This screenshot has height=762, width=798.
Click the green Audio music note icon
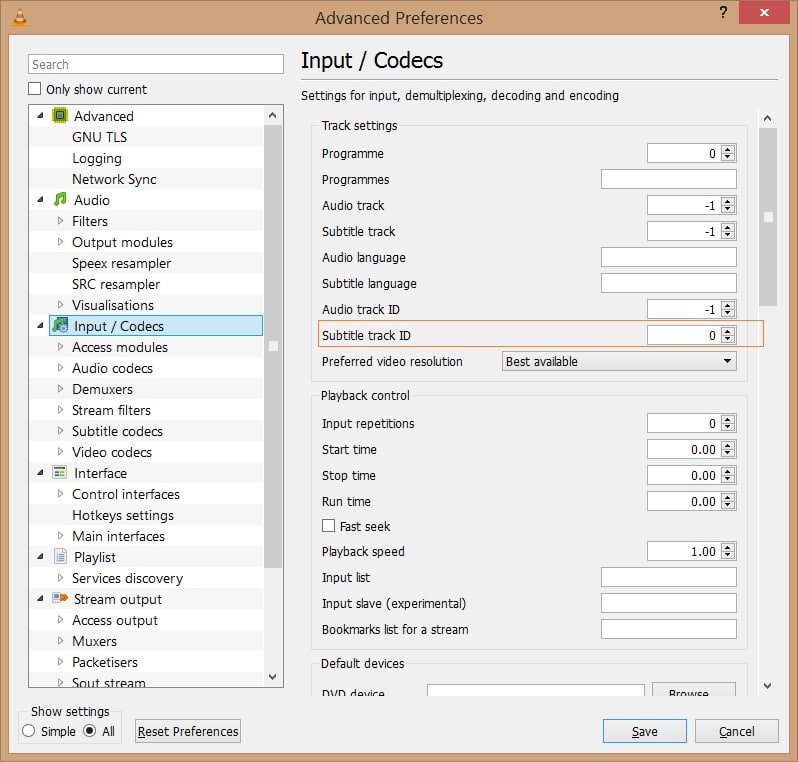(60, 200)
